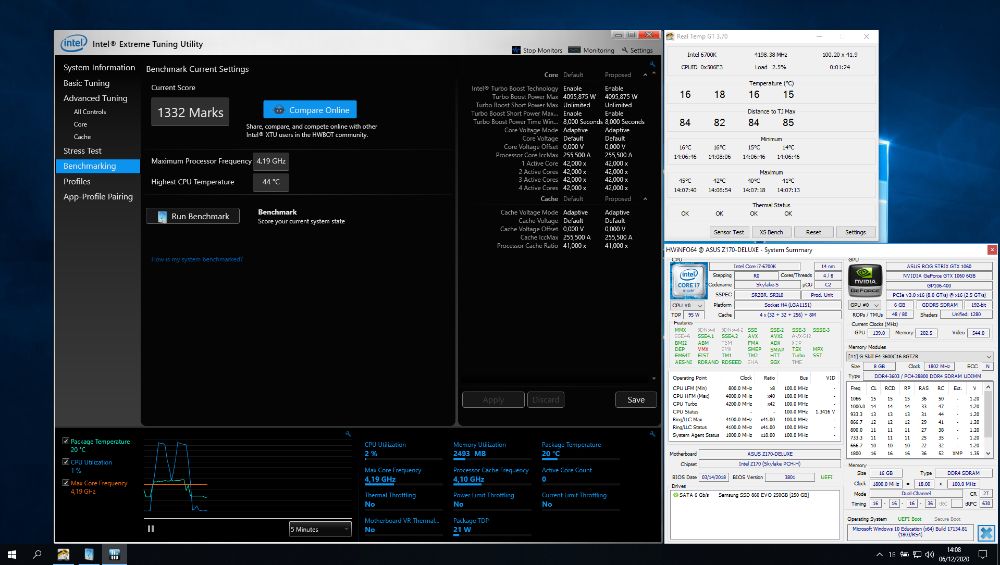The width and height of the screenshot is (1000, 565).
Task: Open taskbar Search
Action: pyautogui.click(x=37, y=554)
